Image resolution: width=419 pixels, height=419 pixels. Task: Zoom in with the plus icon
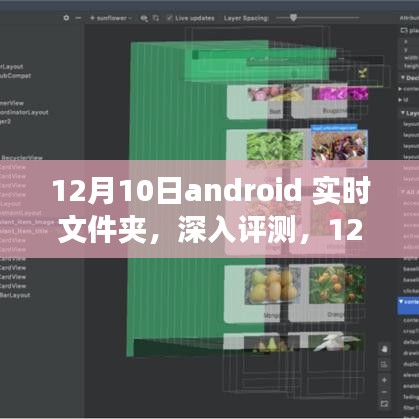coord(384,380)
